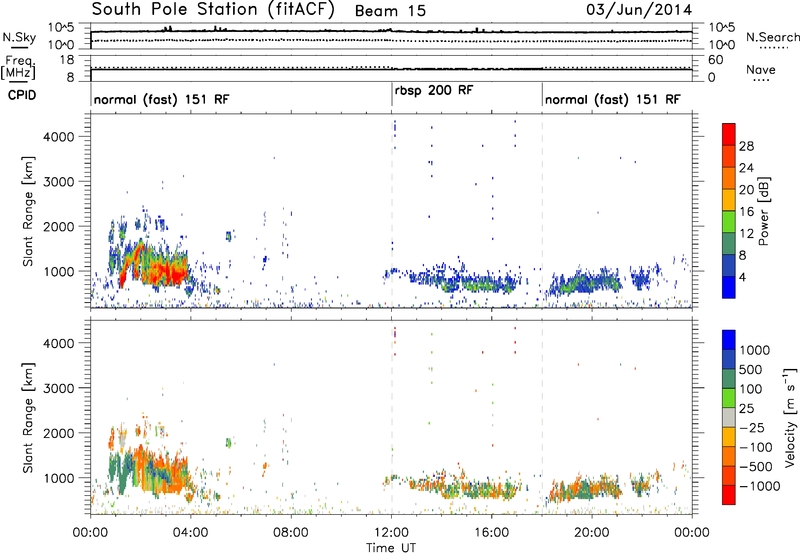
Task: Click the "Velocity [m s⁻¹]" colorbar title
Action: pos(790,417)
